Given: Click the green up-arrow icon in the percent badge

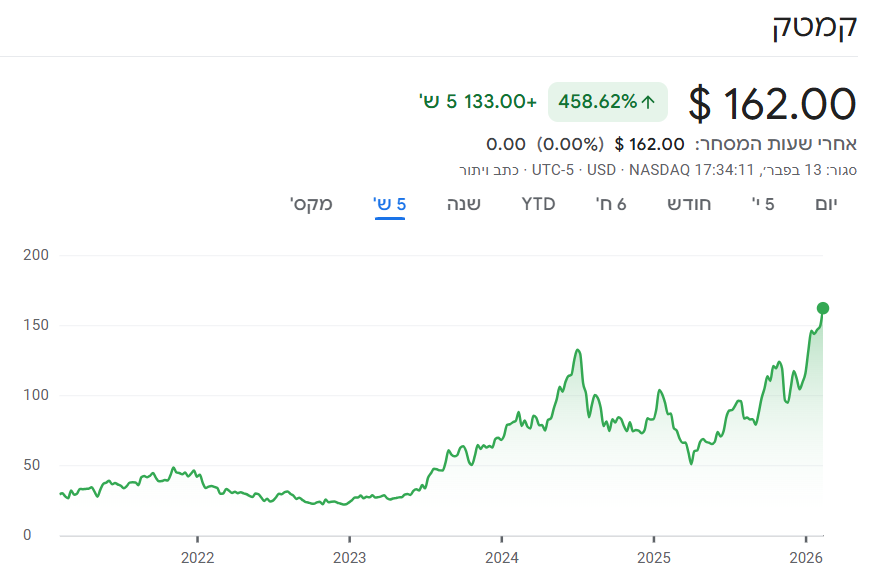Looking at the screenshot, I should (x=648, y=101).
